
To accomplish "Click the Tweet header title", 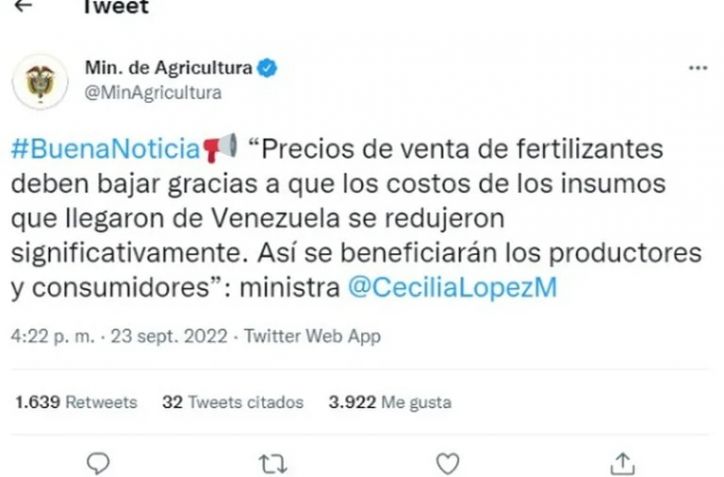I will 116,6.
